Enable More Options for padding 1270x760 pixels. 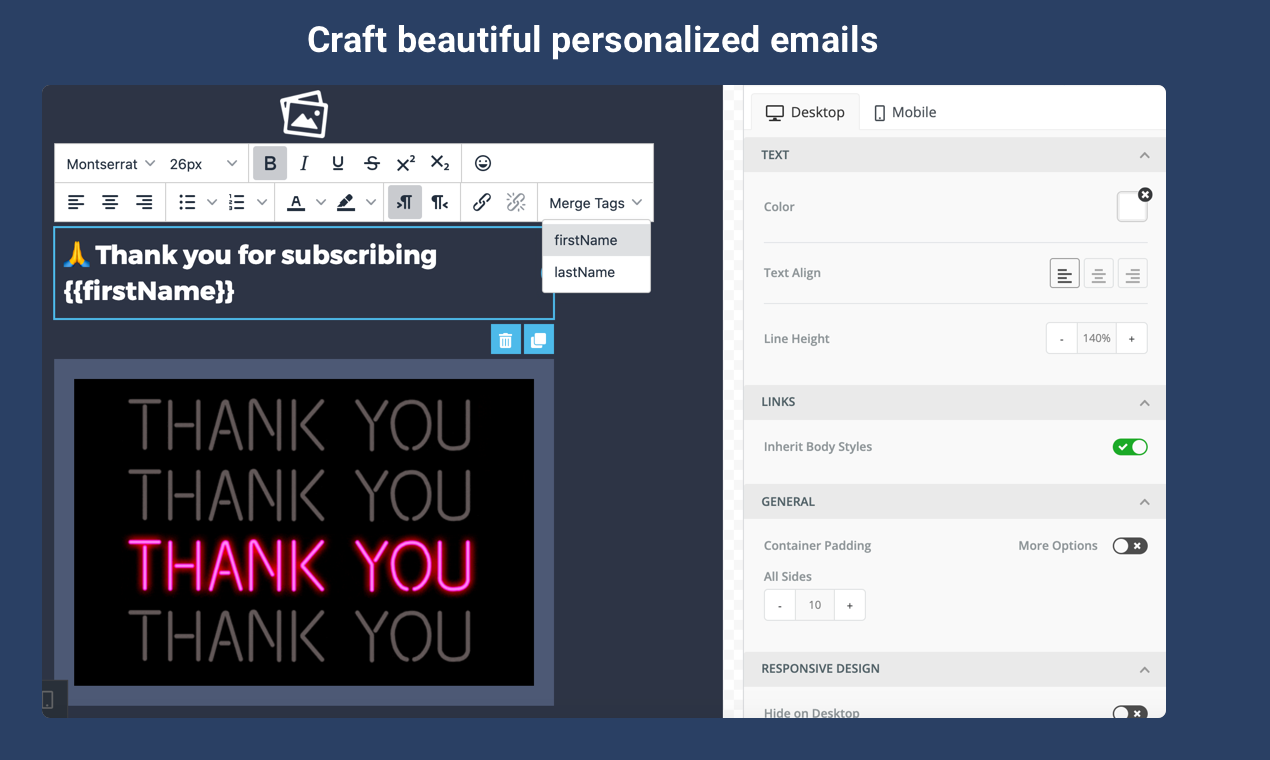click(x=1130, y=546)
